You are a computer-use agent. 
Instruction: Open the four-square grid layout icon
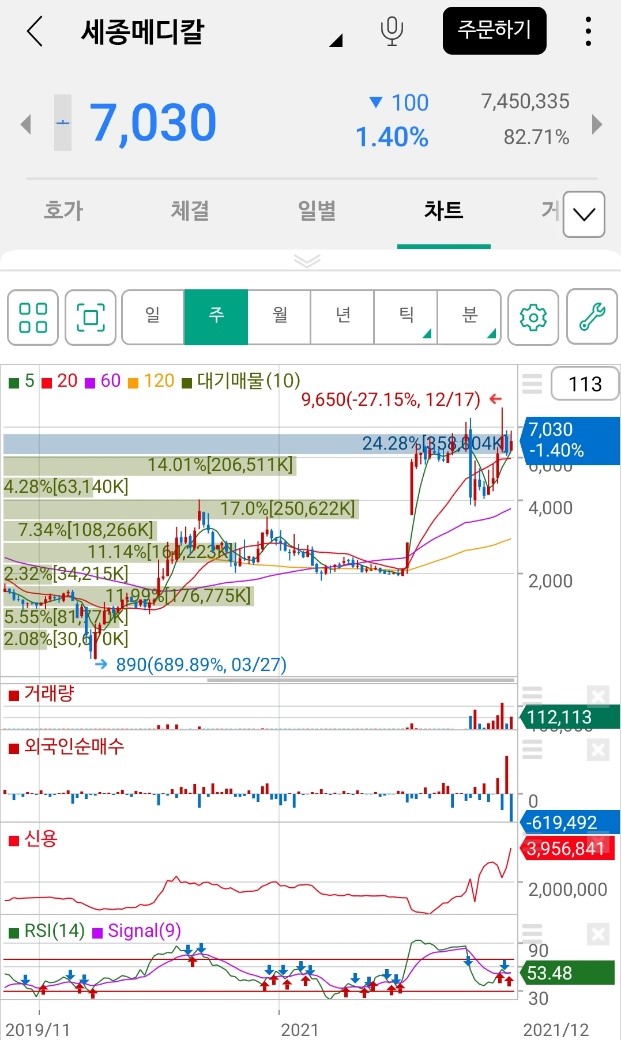point(33,317)
